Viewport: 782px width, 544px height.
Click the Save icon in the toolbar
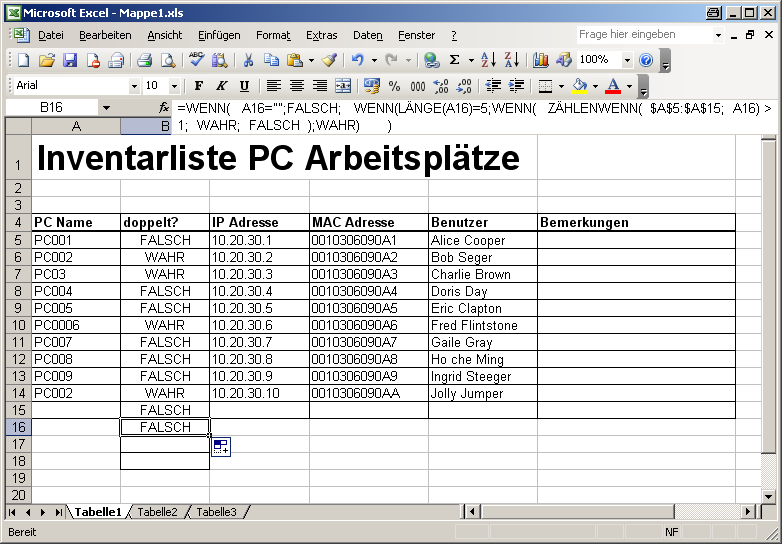point(70,60)
